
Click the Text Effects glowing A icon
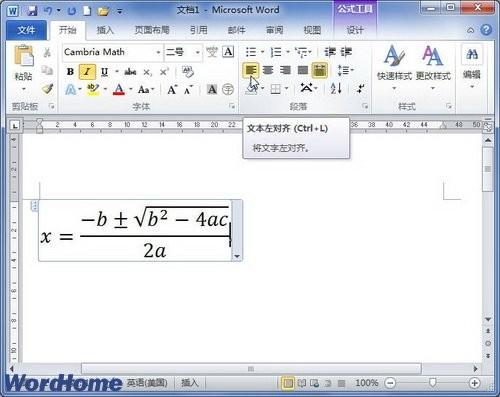(70, 89)
